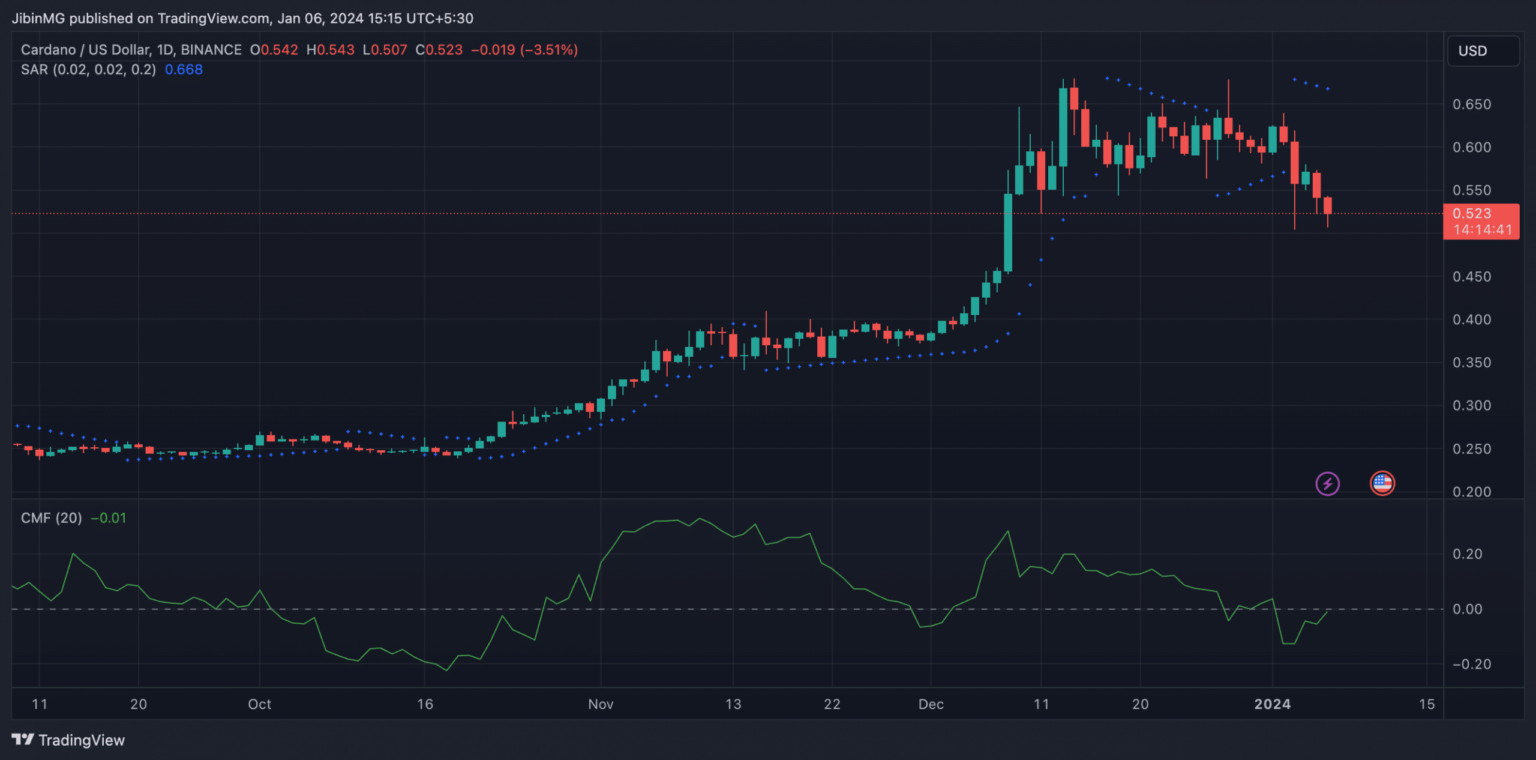1536x760 pixels.
Task: Click the red 0.523 current price label
Action: coord(1482,213)
